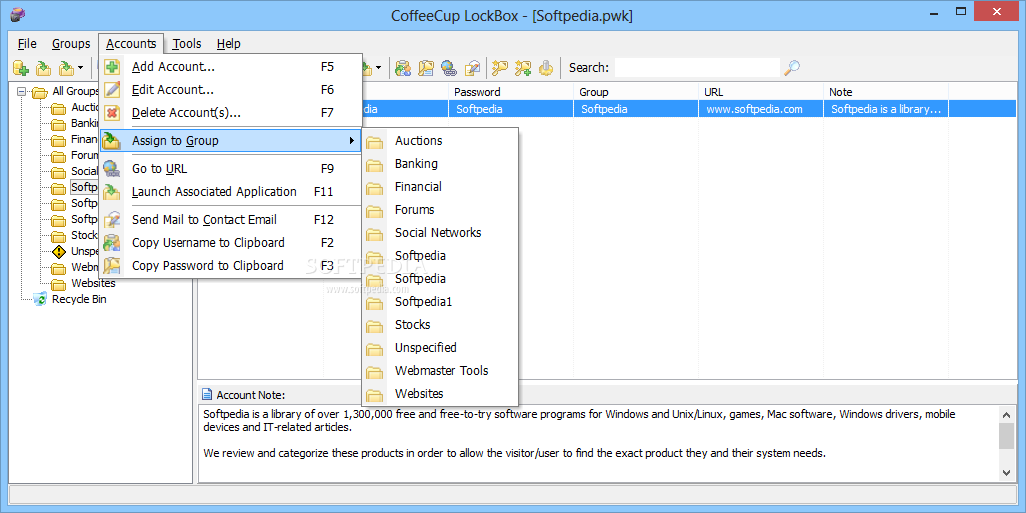Select Websites folder in the tree
Image resolution: width=1026 pixels, height=513 pixels.
coord(94,283)
